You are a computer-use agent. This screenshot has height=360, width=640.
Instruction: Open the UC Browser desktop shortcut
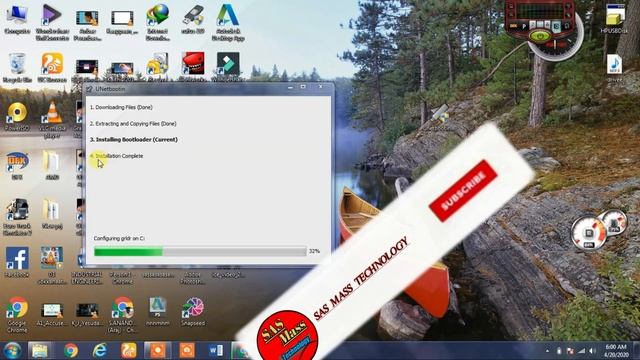coord(52,67)
